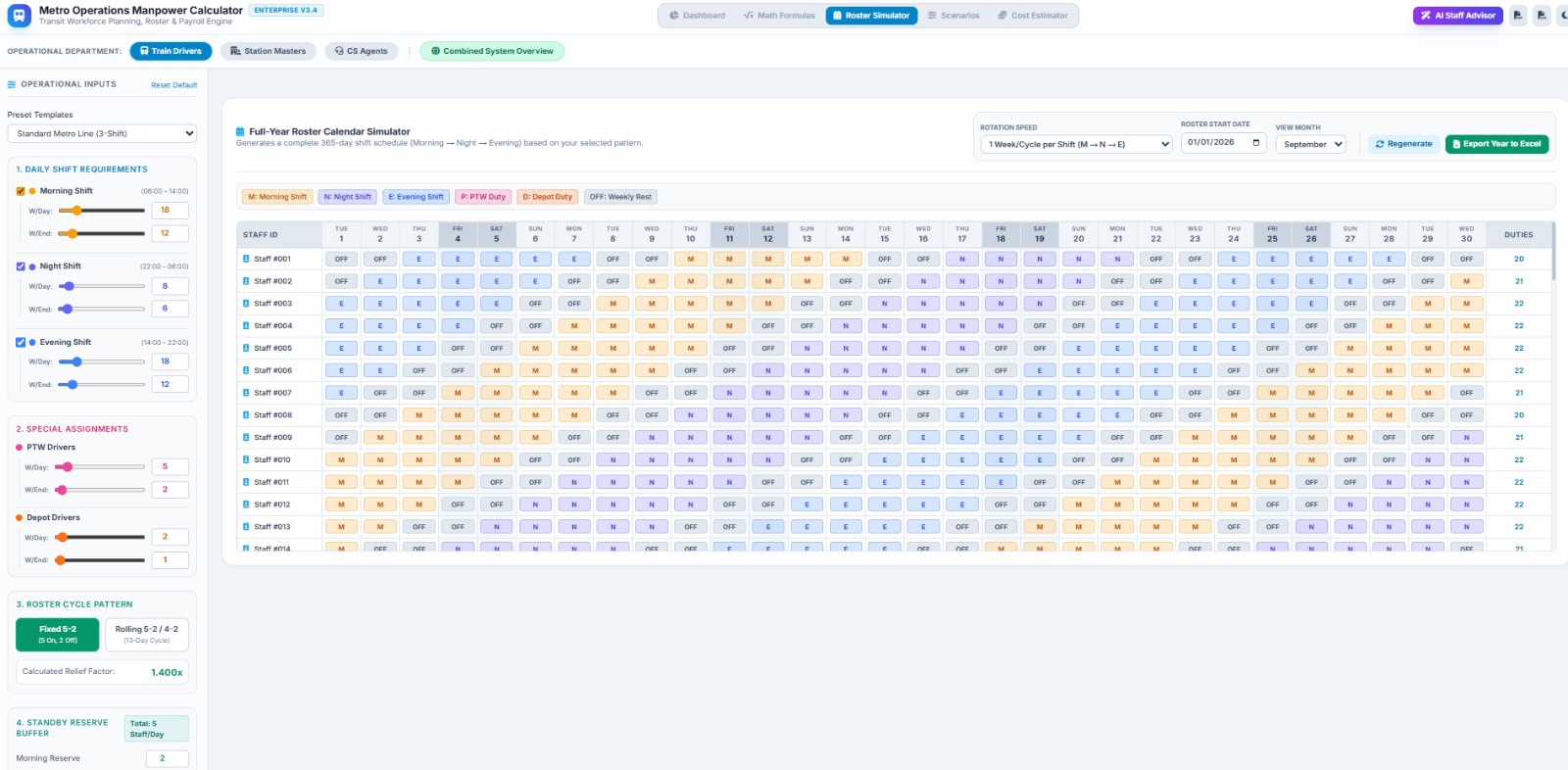Adjust the PTW Drivers W/Day slider

(99, 467)
